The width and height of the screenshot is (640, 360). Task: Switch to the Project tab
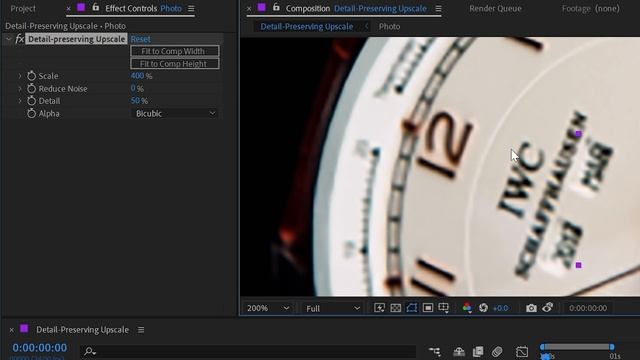[x=23, y=9]
